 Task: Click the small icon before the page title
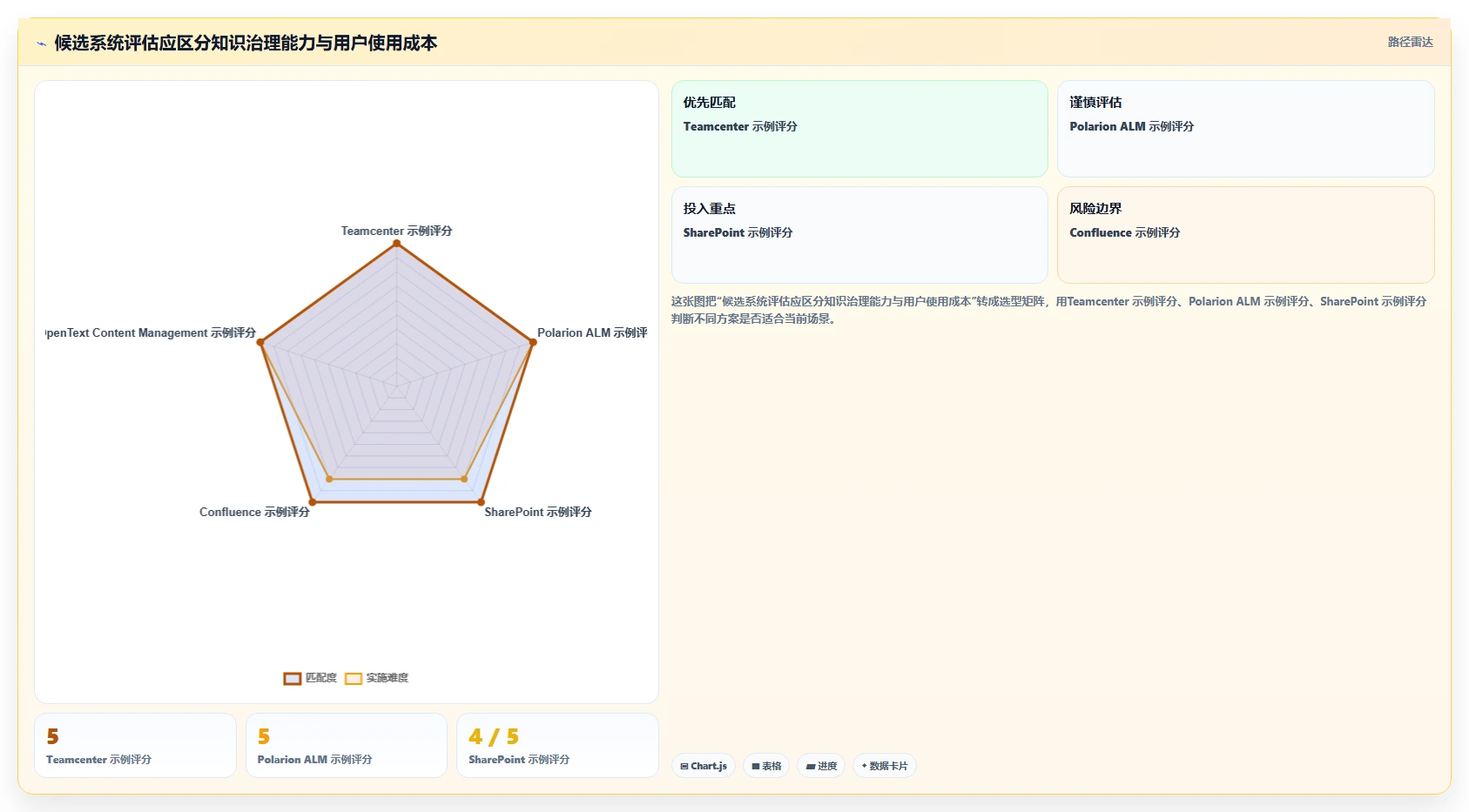point(41,44)
